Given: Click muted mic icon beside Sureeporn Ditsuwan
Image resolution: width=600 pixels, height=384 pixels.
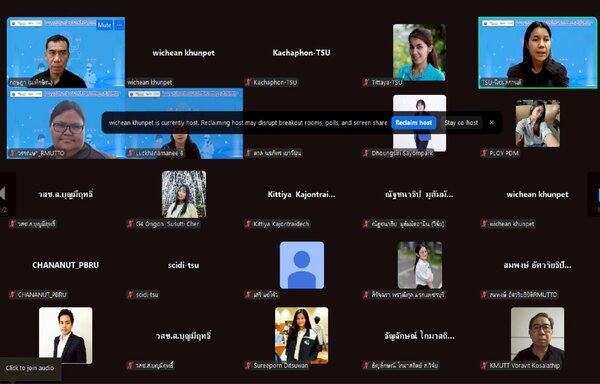Looking at the screenshot, I should 248,366.
